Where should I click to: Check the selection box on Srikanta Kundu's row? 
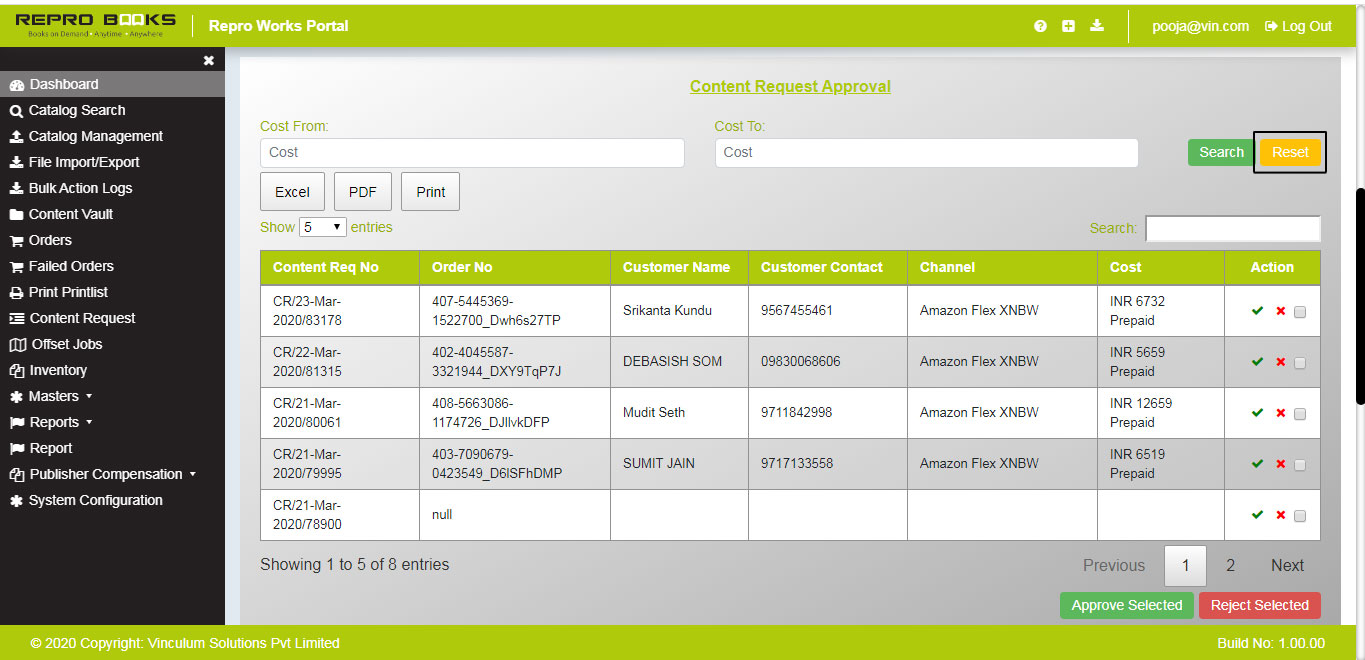[1299, 312]
